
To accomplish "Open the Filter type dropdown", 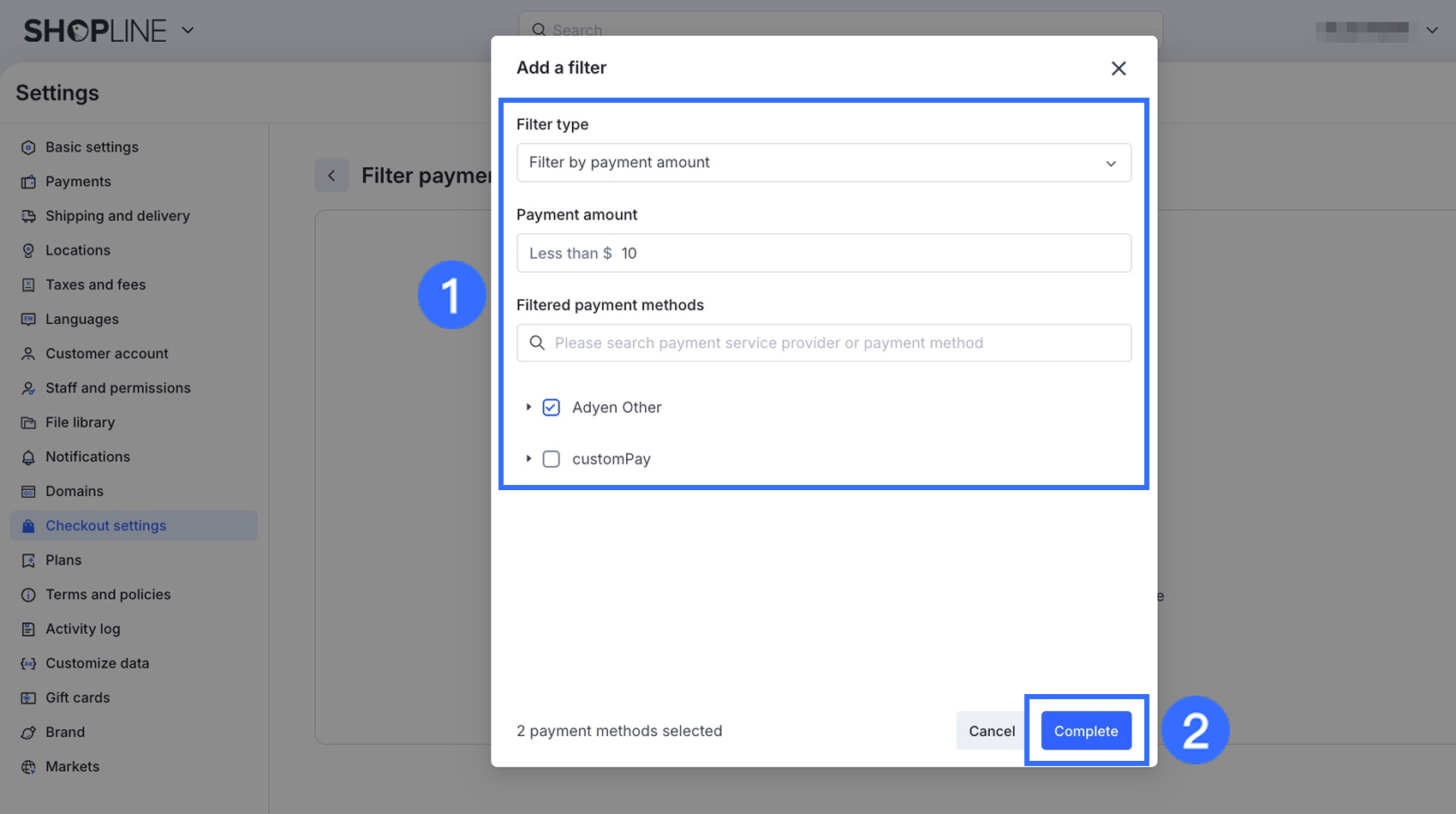I will pos(823,163).
